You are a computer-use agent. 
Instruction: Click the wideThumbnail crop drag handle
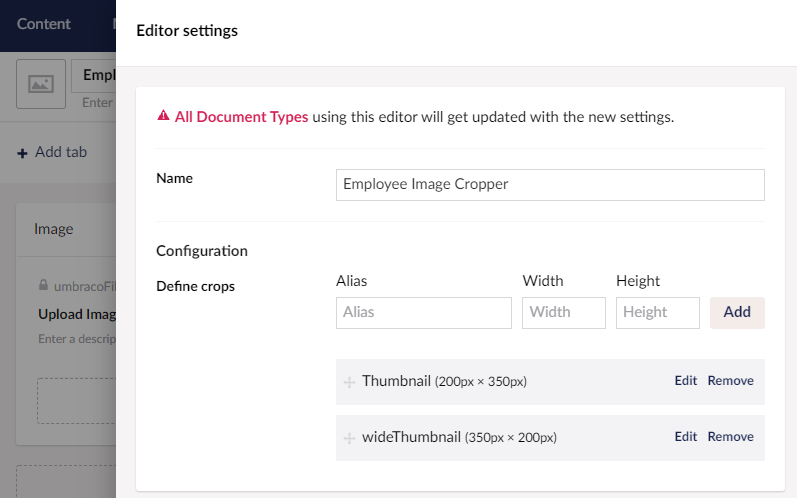tap(349, 438)
